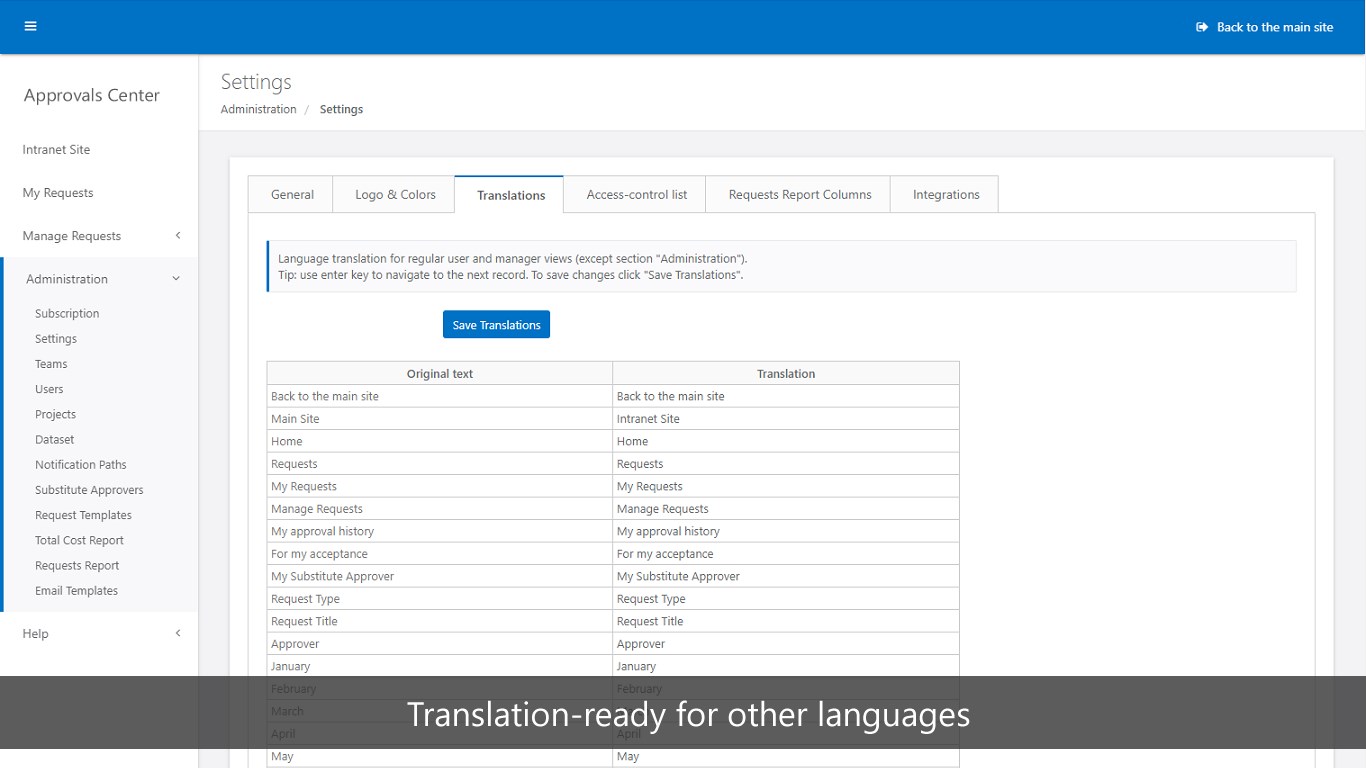Edit Request Type translation field
Viewport: 1366px width, 768px height.
pos(786,599)
